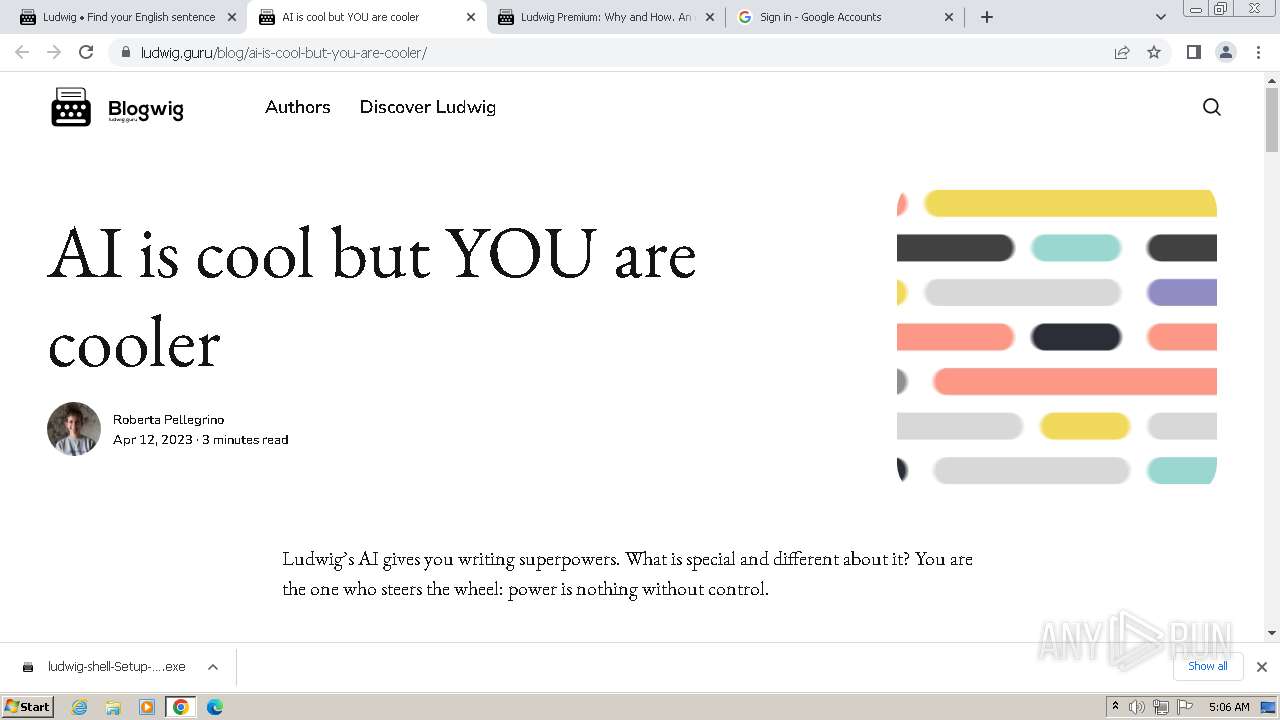Expand options for ludwig-shell-Setup download
Screen dimensions: 1280x720
(x=213, y=667)
